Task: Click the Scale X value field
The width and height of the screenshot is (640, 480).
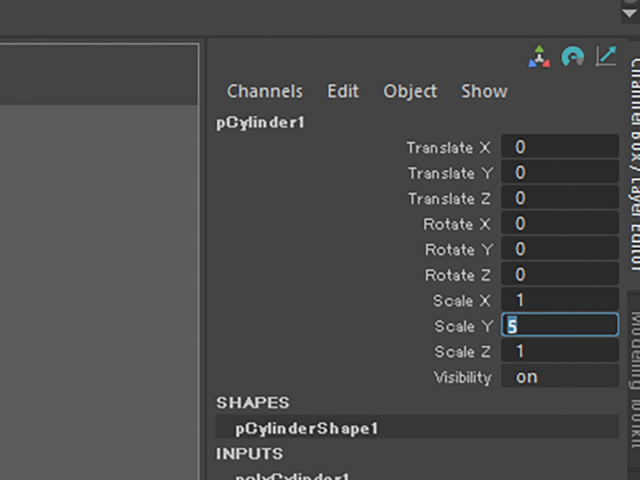Action: point(560,300)
